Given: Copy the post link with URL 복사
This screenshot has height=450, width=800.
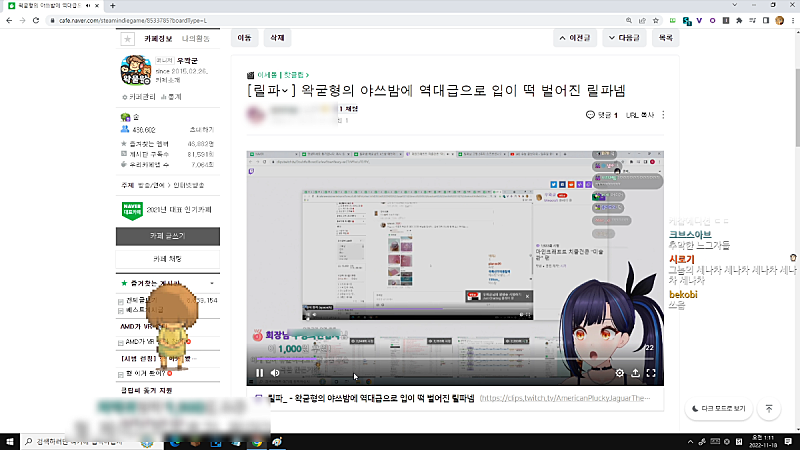Looking at the screenshot, I should [x=640, y=115].
